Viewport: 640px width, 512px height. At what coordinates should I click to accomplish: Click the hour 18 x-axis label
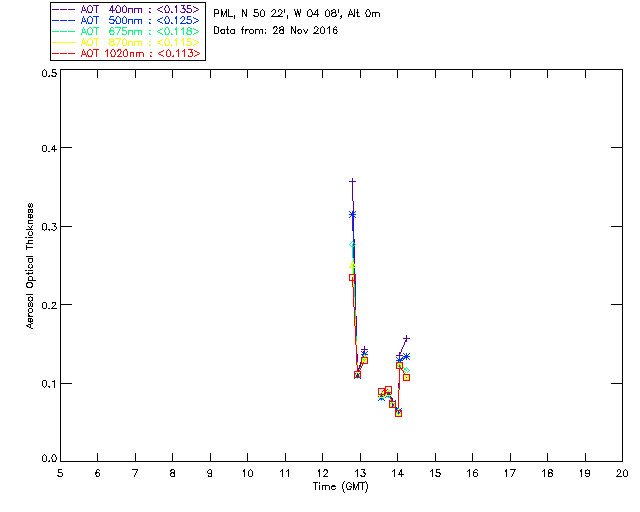pyautogui.click(x=547, y=473)
